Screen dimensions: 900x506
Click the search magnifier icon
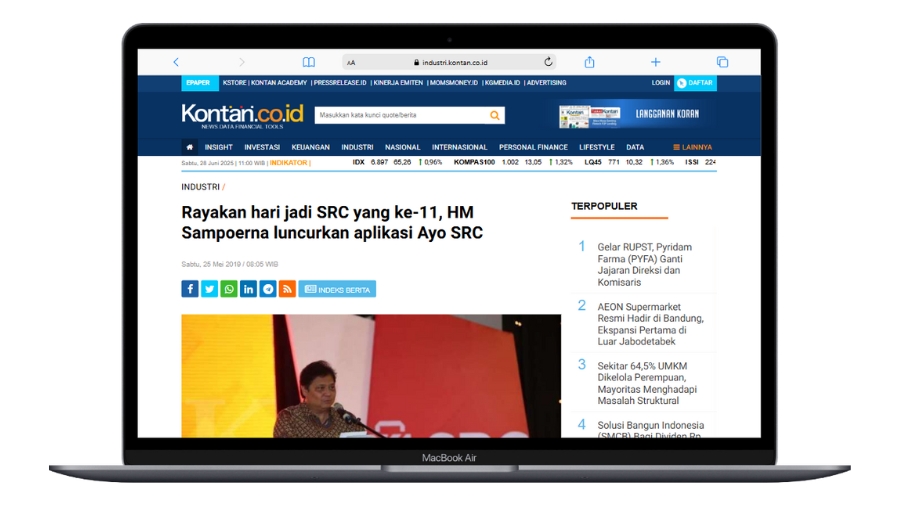[494, 115]
